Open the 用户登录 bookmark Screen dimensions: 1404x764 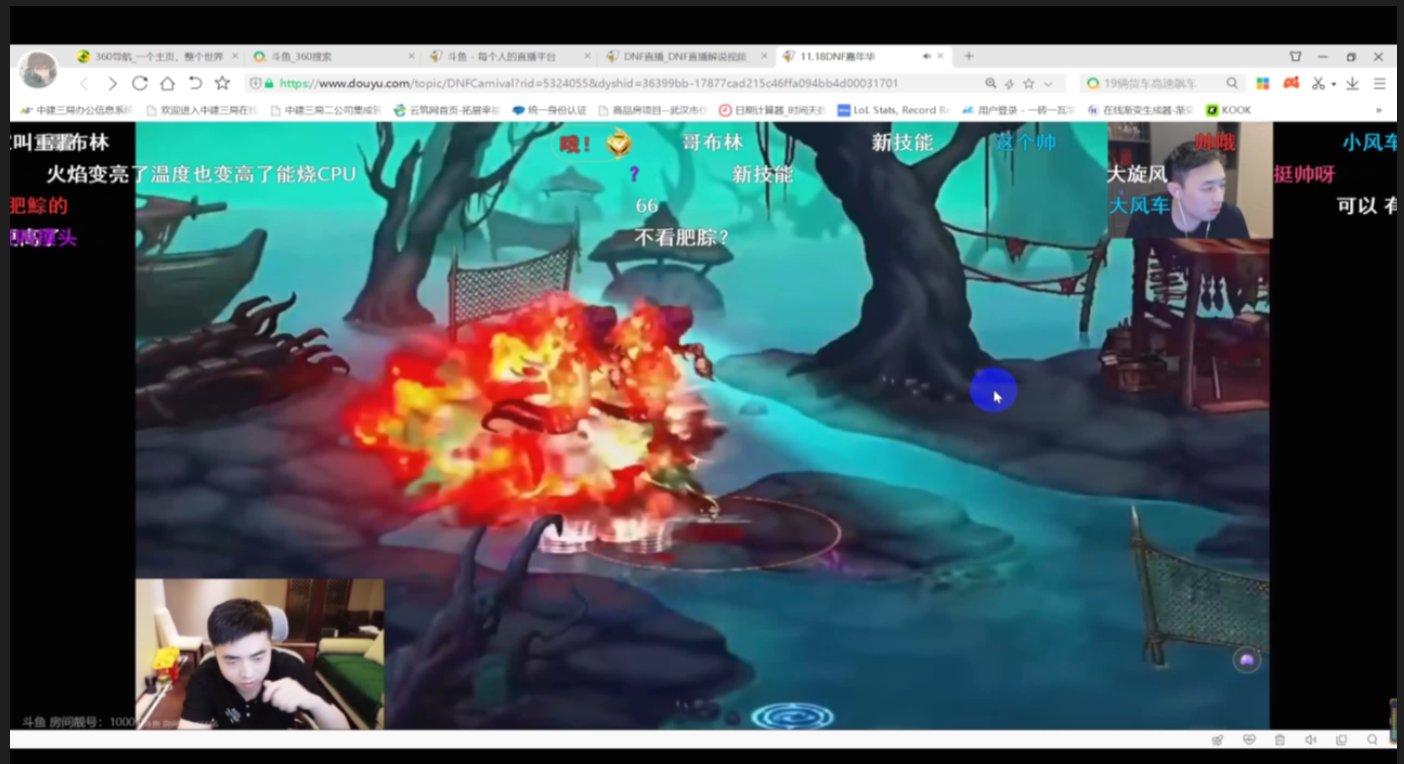click(x=1018, y=110)
